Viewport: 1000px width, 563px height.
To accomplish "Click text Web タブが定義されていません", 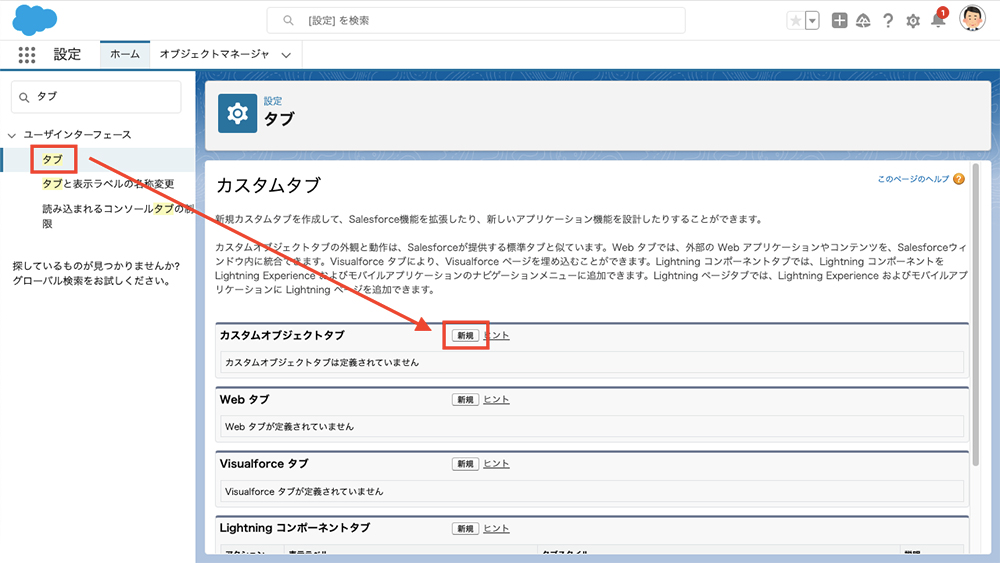I will [289, 427].
